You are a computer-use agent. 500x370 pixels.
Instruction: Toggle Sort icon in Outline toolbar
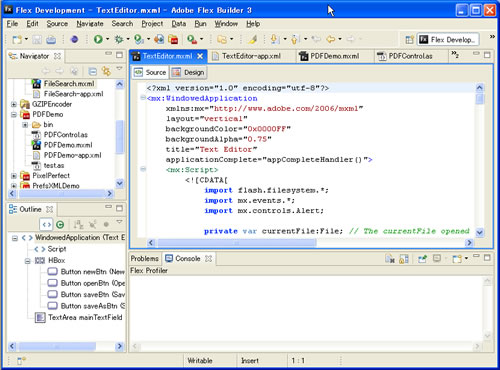79,224
